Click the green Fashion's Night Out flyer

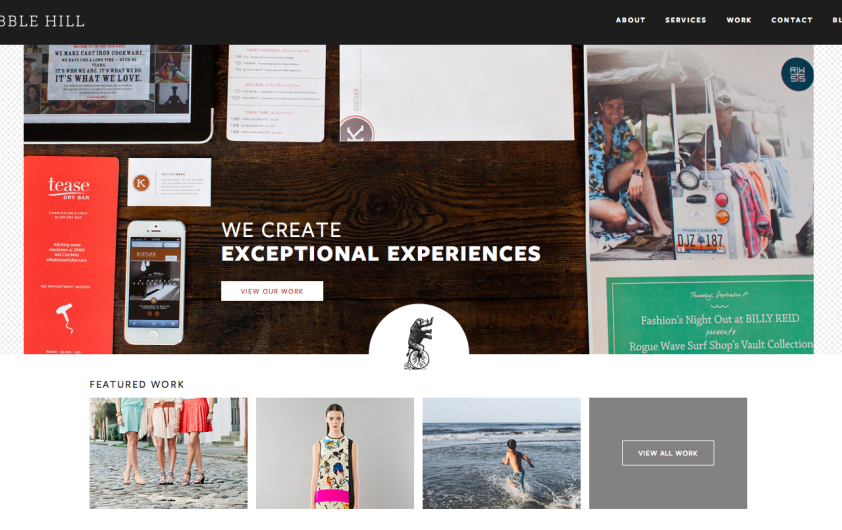tap(710, 315)
